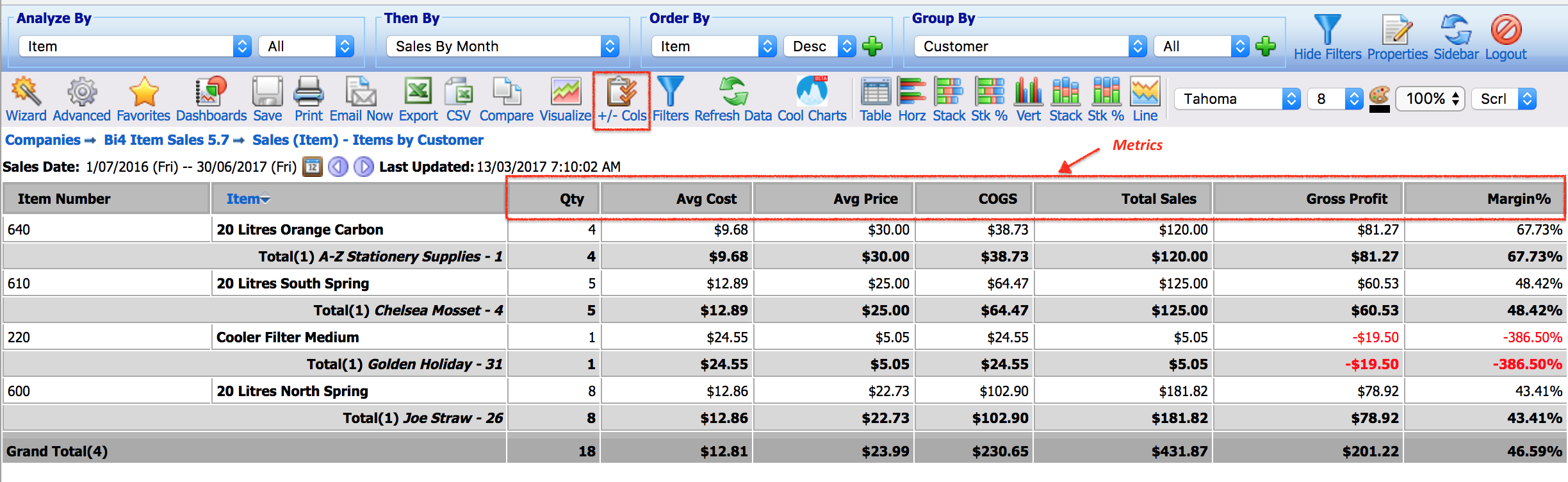Select horizontal Stk % chart
The image size is (1568, 482).
click(990, 99)
